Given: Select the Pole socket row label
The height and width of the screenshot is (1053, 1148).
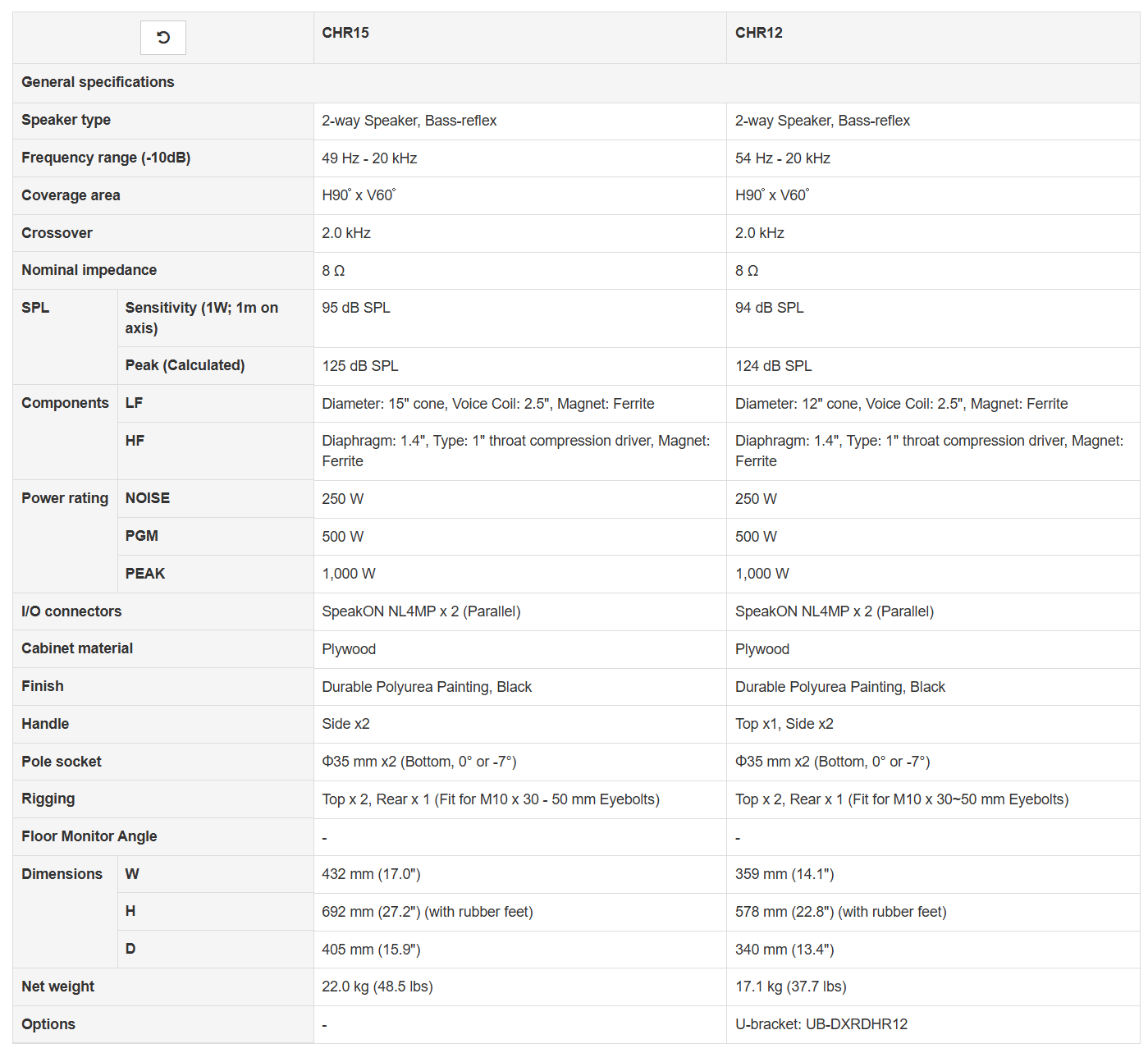Looking at the screenshot, I should point(62,762).
